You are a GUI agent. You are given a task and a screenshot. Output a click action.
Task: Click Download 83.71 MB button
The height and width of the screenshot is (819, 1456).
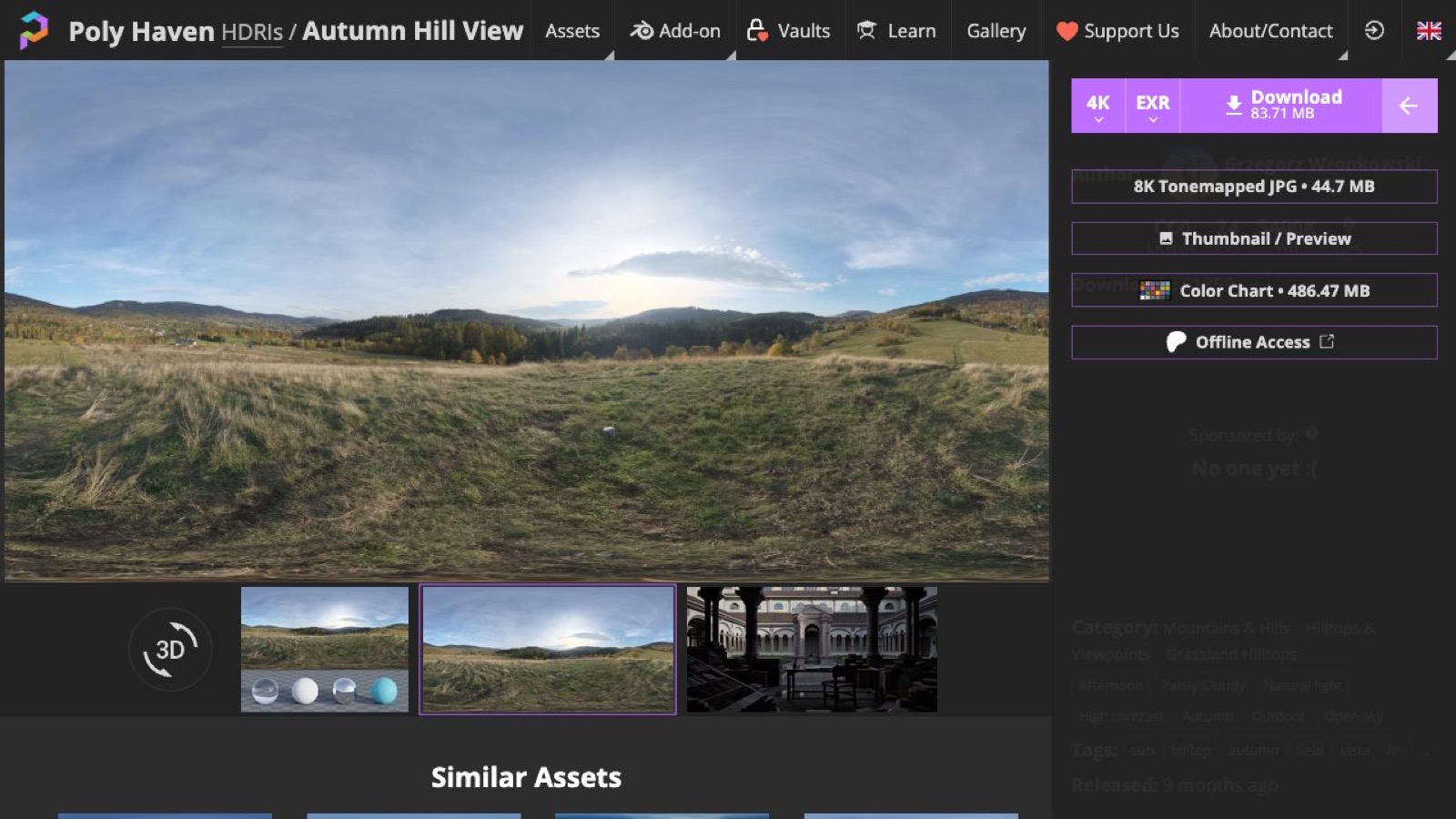point(1281,106)
